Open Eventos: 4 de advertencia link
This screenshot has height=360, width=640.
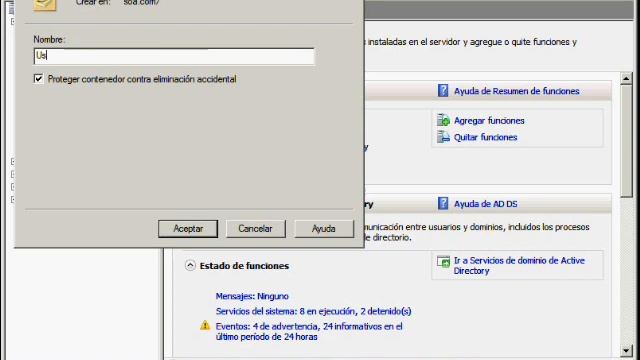pyautogui.click(x=309, y=331)
